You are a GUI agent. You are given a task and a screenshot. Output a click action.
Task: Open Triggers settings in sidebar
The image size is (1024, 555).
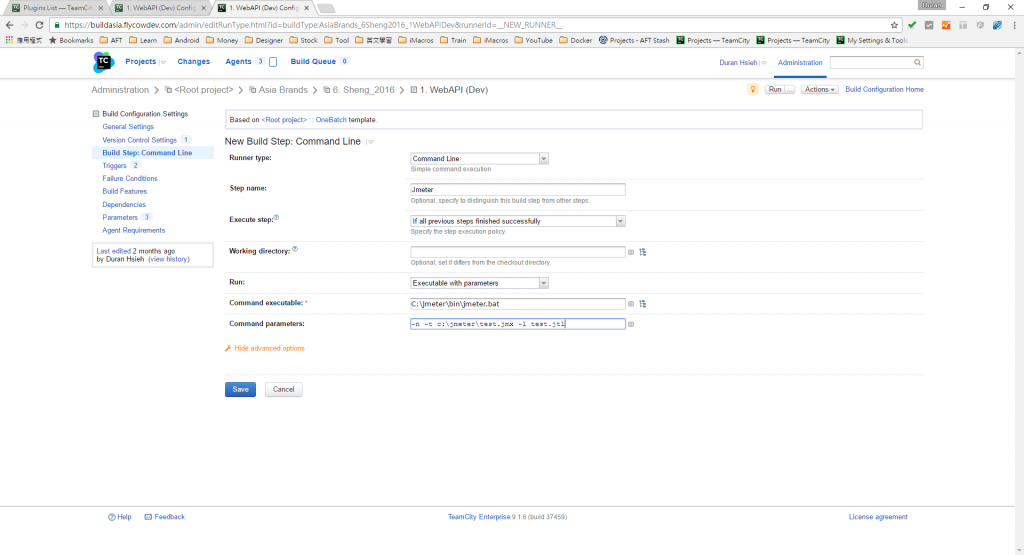coord(114,166)
